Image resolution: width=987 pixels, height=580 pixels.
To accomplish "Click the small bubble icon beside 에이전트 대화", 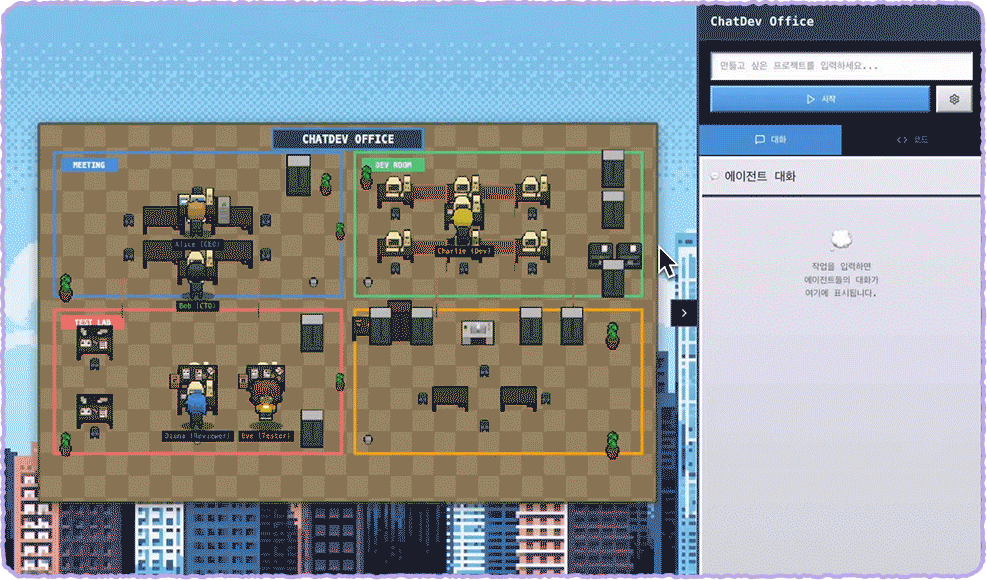I will click(714, 177).
